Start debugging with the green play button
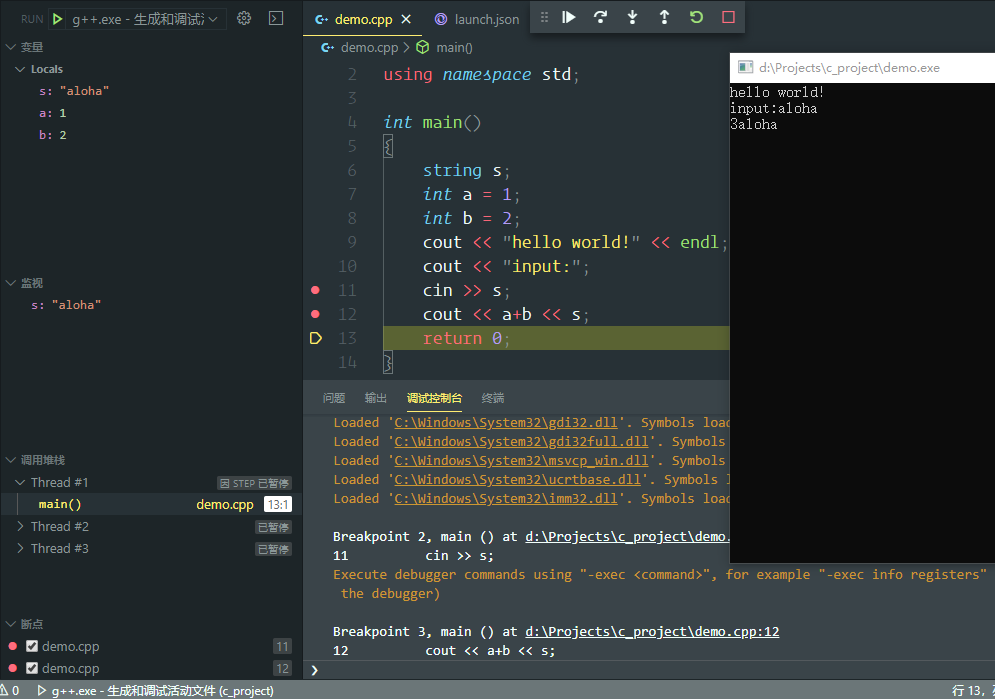The width and height of the screenshot is (995, 699). pyautogui.click(x=57, y=19)
